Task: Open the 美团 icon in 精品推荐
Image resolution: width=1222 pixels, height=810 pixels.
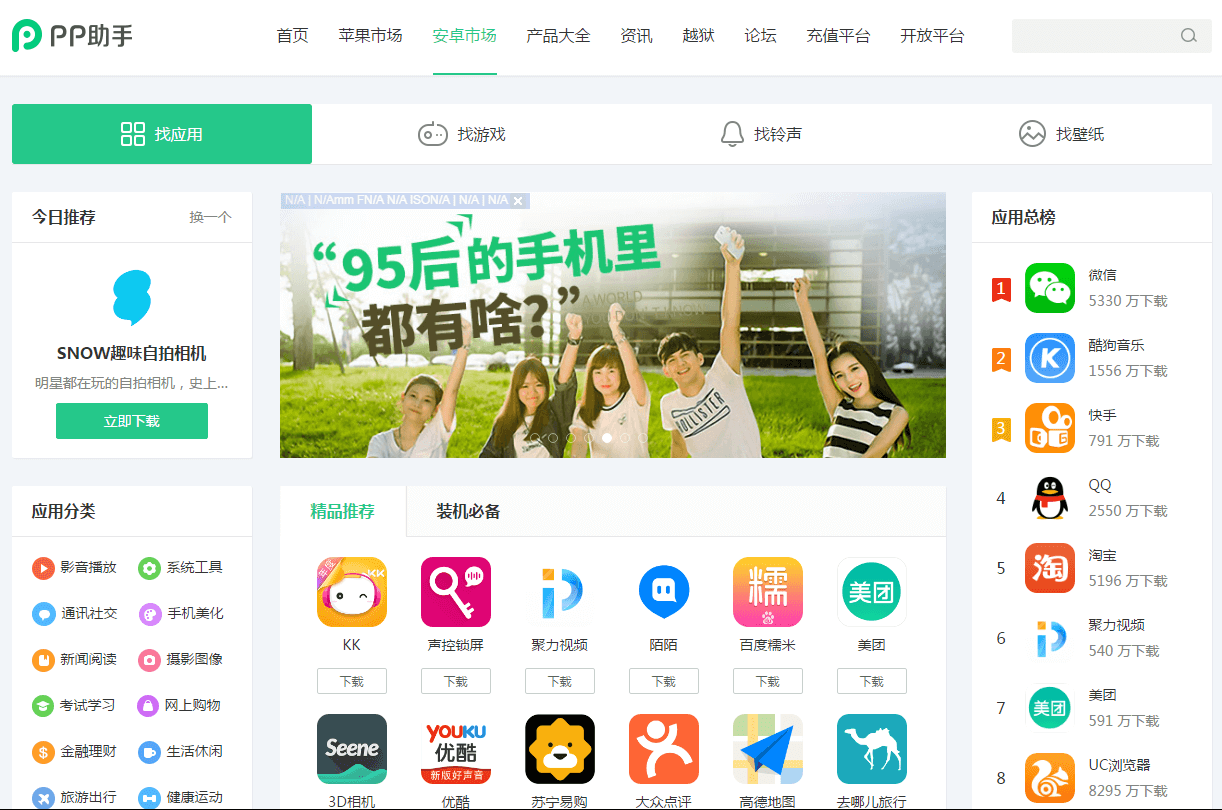Action: pyautogui.click(x=872, y=592)
